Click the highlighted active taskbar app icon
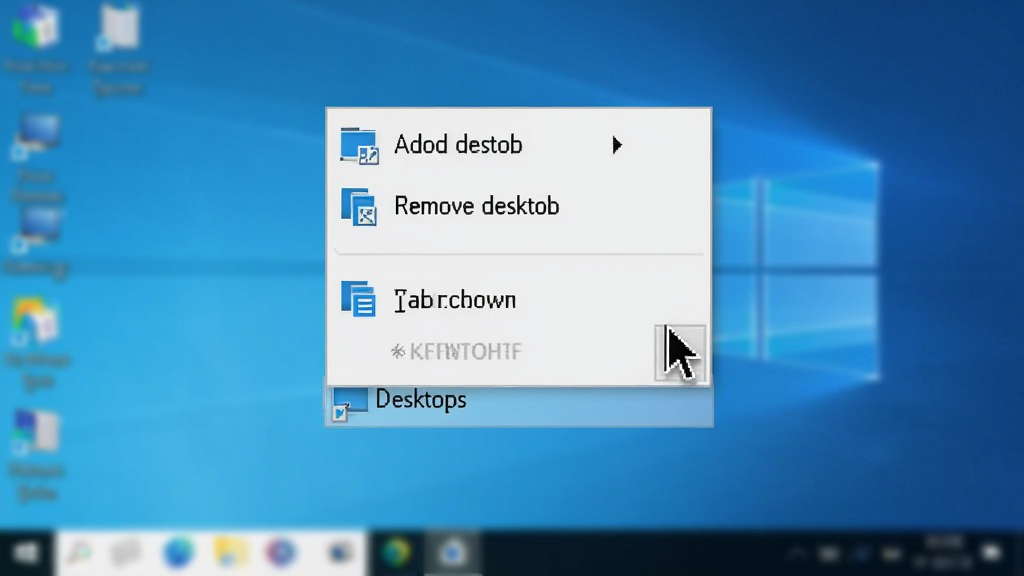This screenshot has height=576, width=1024. [x=453, y=553]
